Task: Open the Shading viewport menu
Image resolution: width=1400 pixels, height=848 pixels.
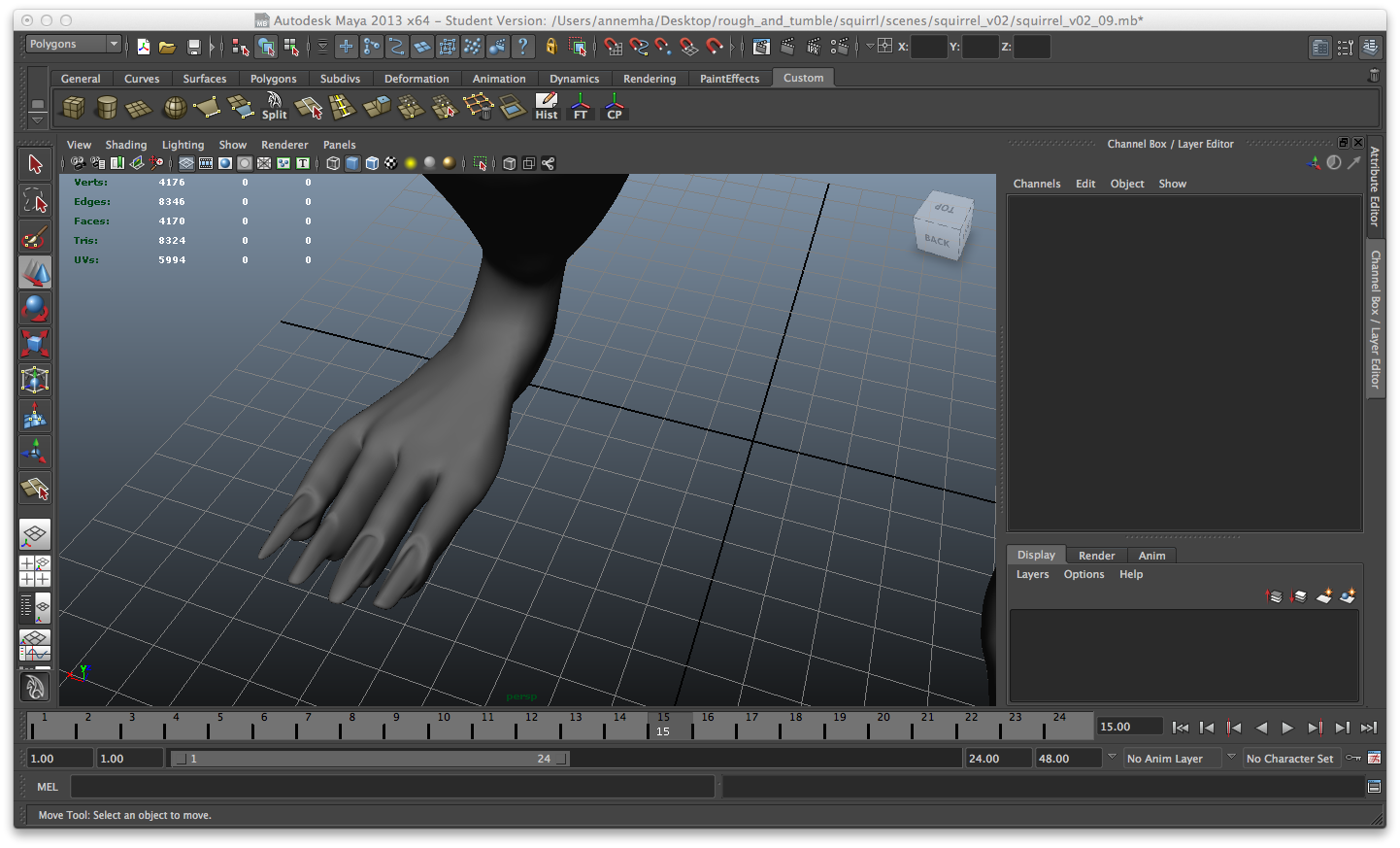Action: pos(126,145)
